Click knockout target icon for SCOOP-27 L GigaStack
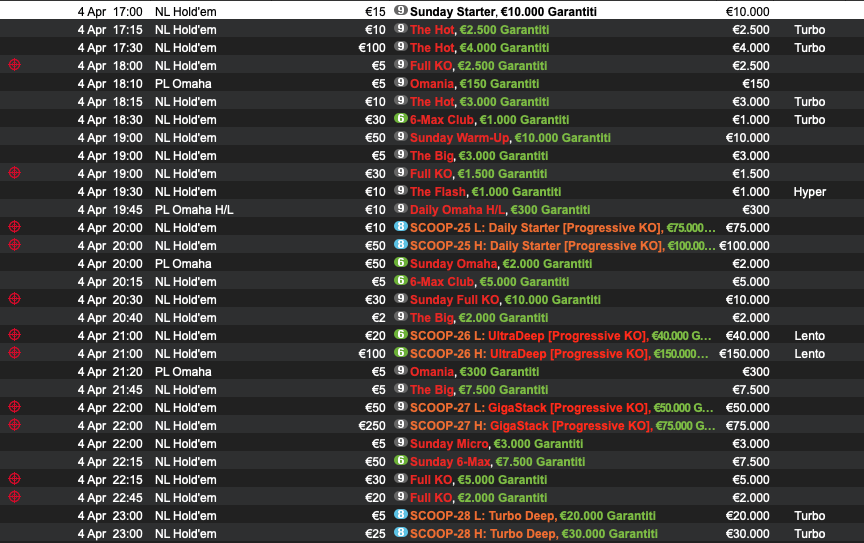Viewport: 864px width, 543px height. tap(15, 407)
